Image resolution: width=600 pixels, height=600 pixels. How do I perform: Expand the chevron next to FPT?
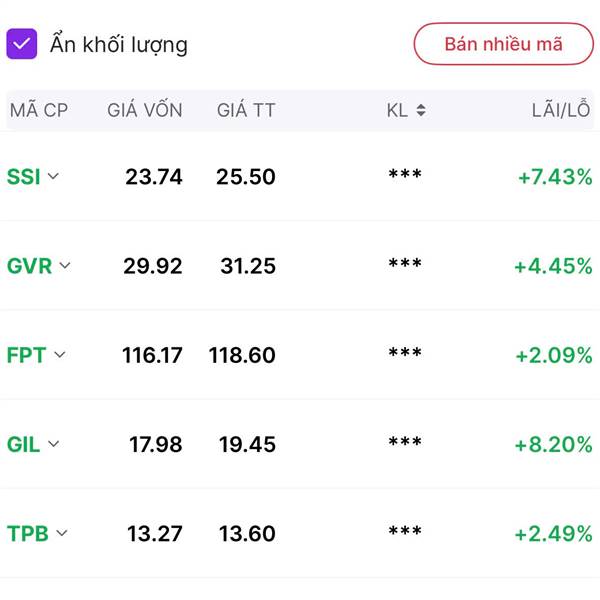[x=60, y=354]
